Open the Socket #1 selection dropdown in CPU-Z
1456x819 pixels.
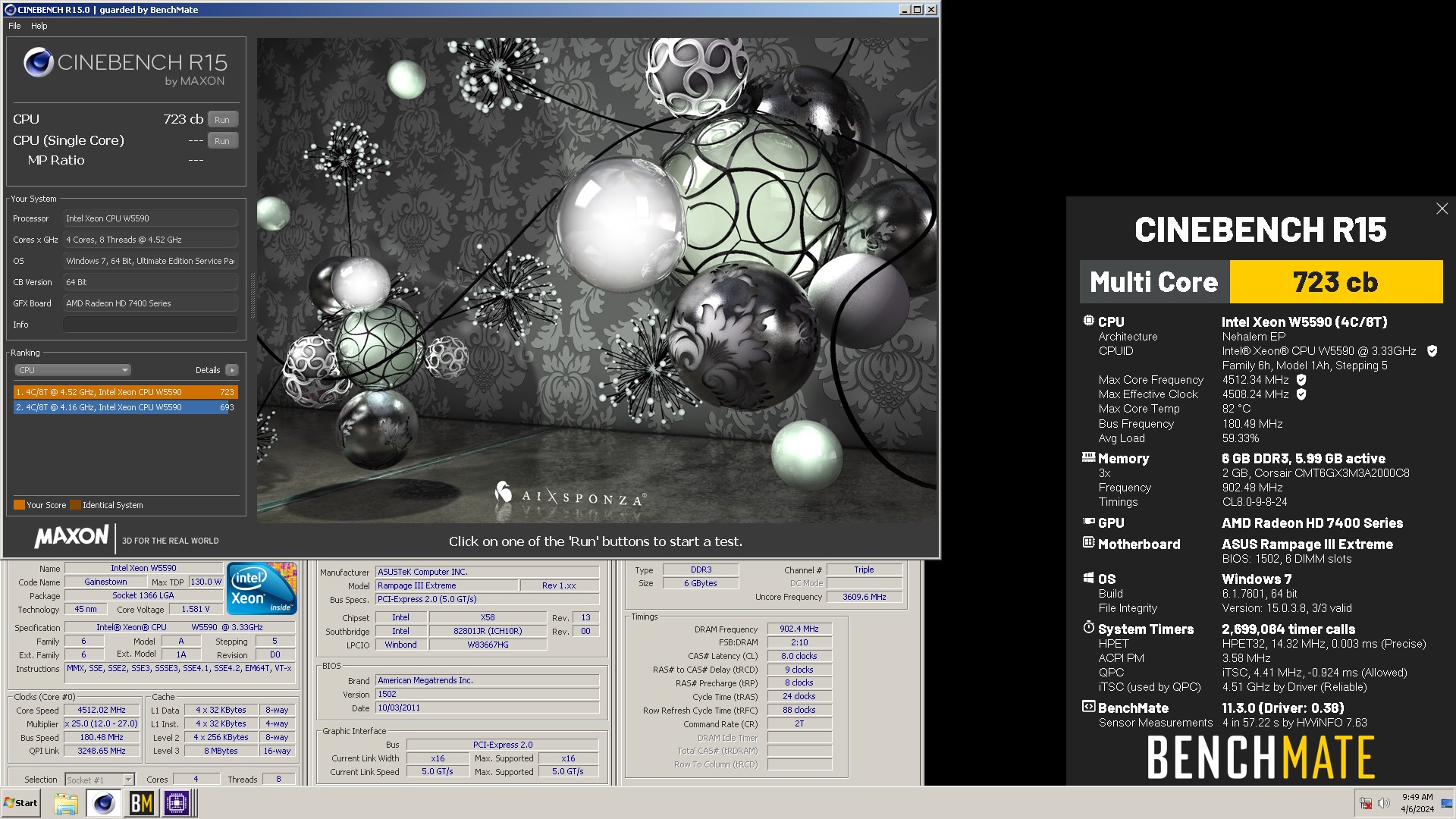[99, 780]
